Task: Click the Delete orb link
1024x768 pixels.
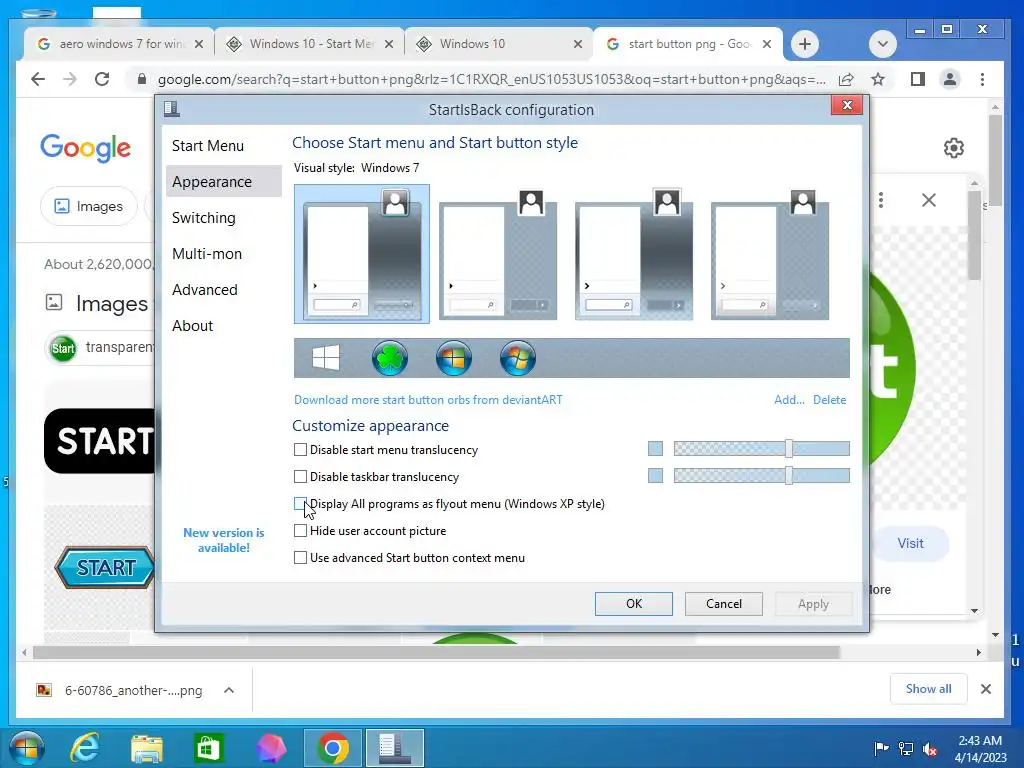Action: click(x=829, y=400)
